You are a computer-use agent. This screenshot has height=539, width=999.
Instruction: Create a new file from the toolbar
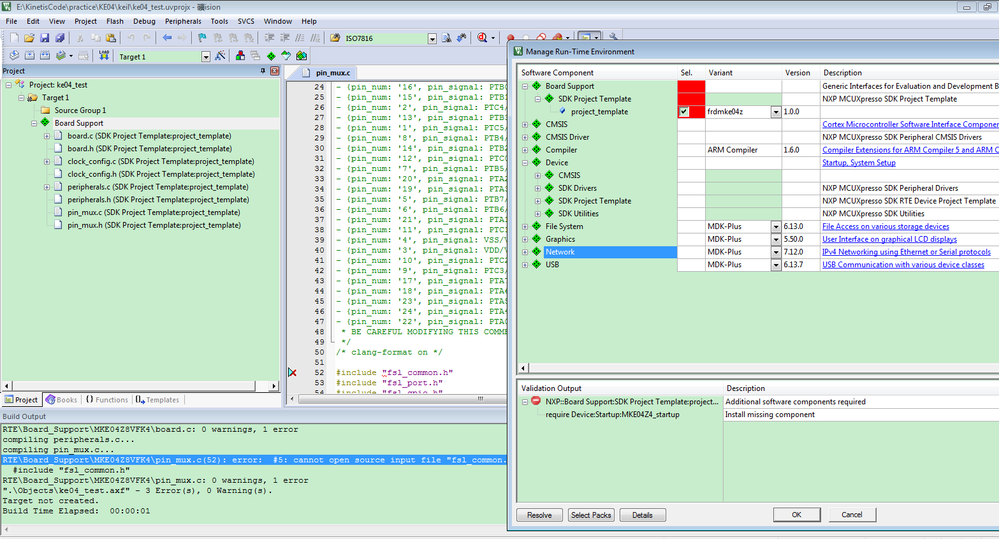tap(14, 38)
